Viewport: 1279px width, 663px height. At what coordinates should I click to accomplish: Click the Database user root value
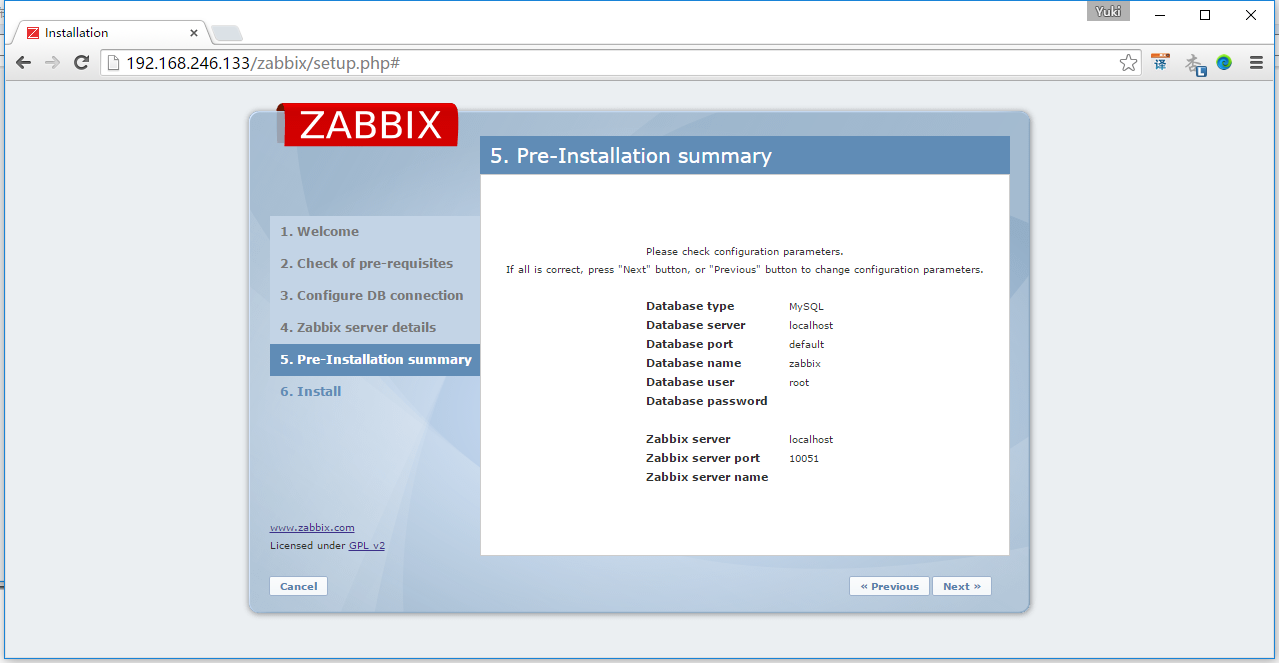(799, 383)
